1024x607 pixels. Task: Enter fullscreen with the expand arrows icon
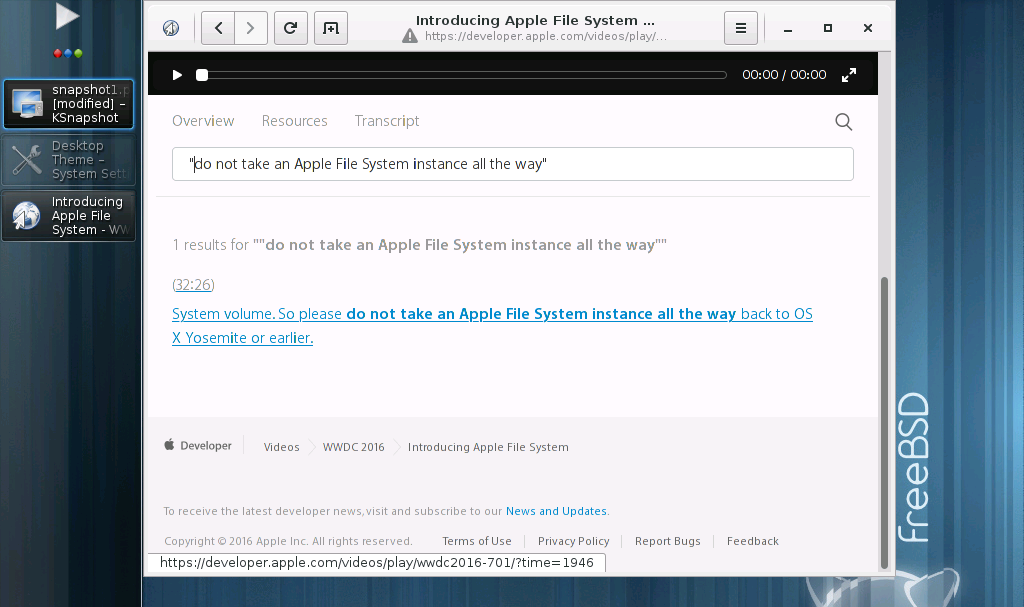pos(848,75)
